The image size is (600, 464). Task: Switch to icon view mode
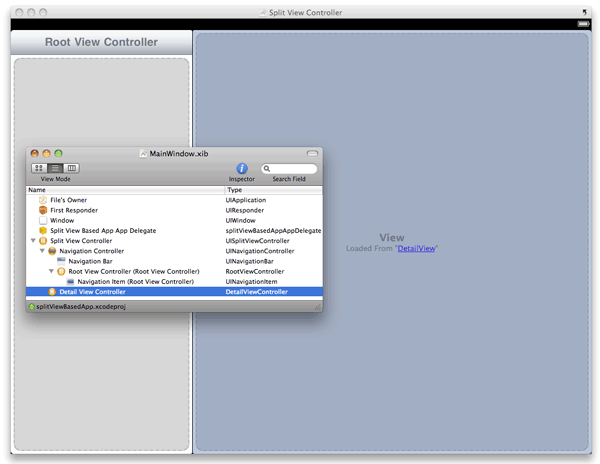[39, 168]
